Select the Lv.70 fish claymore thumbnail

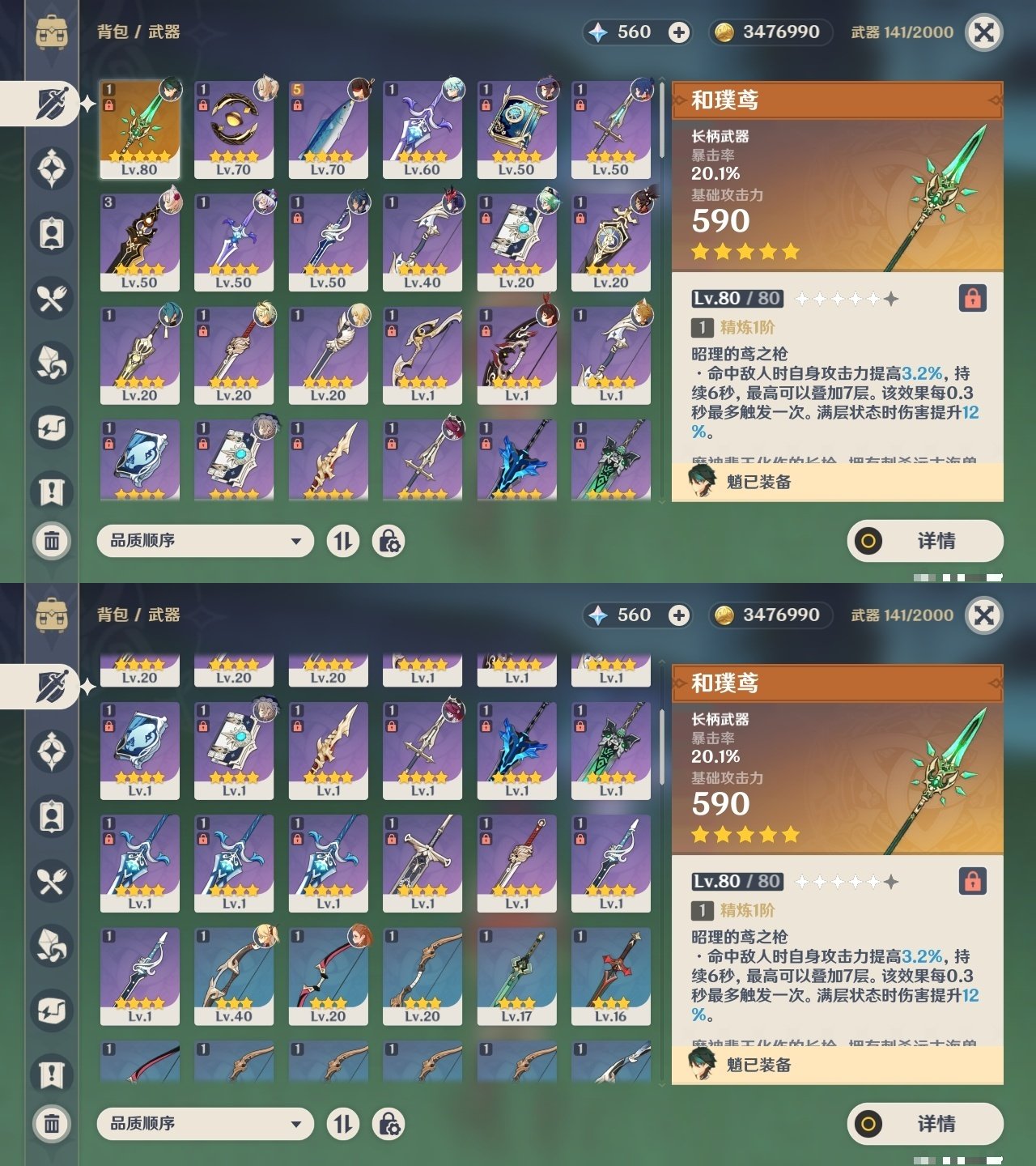(x=328, y=130)
